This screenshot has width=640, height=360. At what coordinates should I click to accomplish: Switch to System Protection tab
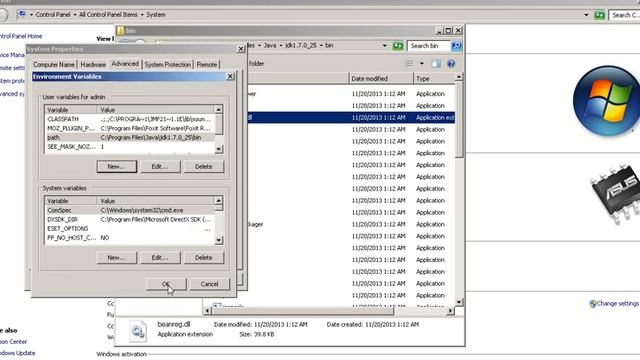[167, 64]
